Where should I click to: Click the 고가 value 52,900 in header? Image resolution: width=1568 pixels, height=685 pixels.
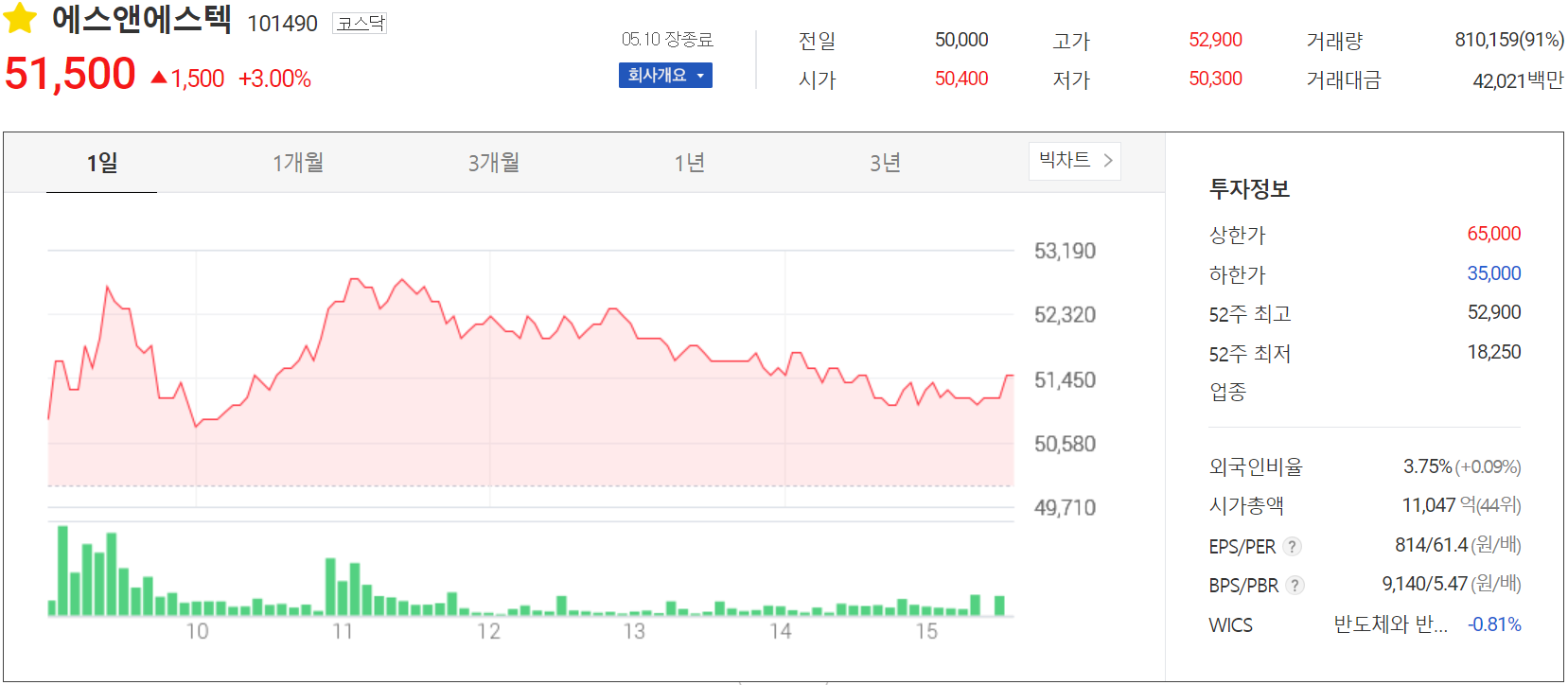click(x=1215, y=40)
